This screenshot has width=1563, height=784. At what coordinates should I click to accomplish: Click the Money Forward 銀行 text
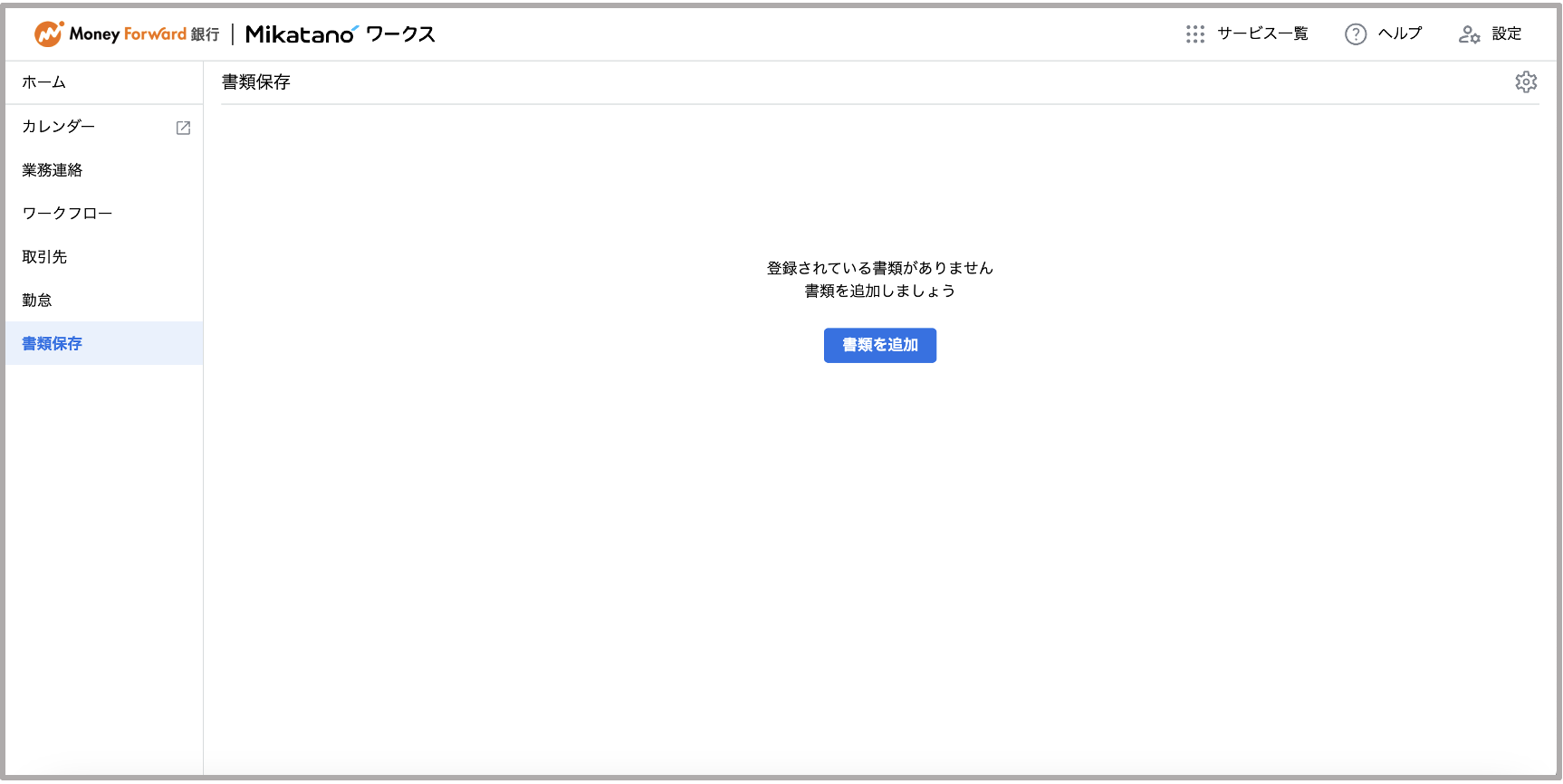144,33
